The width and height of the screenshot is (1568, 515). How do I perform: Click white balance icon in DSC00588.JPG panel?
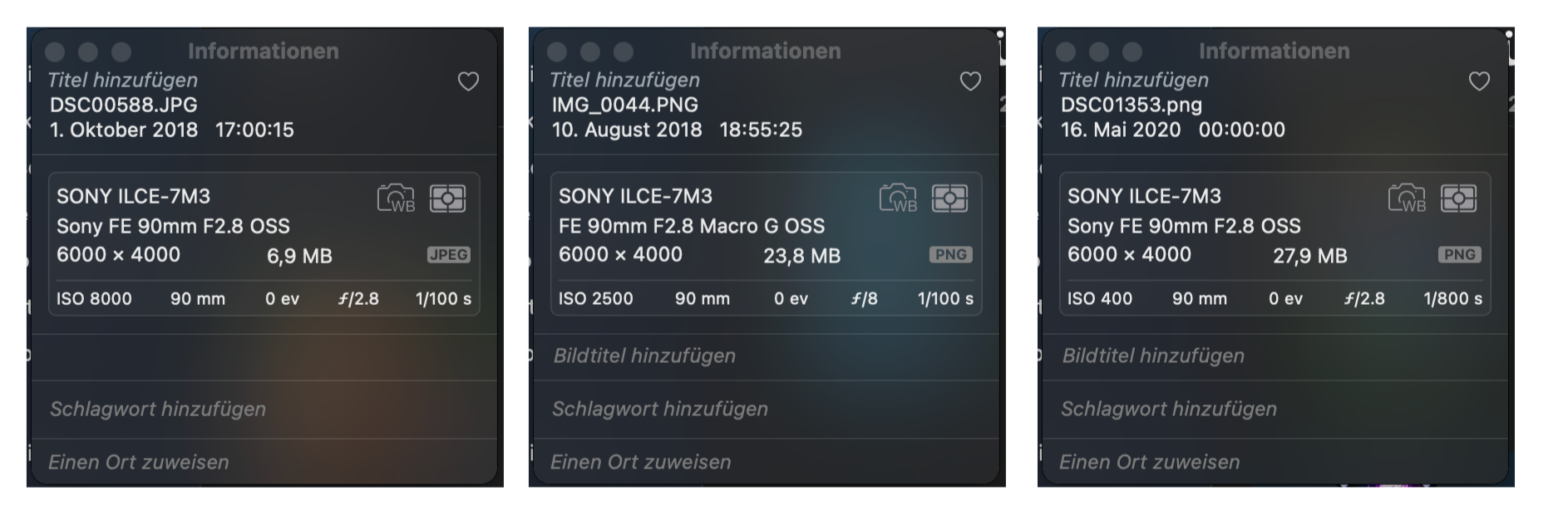pyautogui.click(x=396, y=199)
